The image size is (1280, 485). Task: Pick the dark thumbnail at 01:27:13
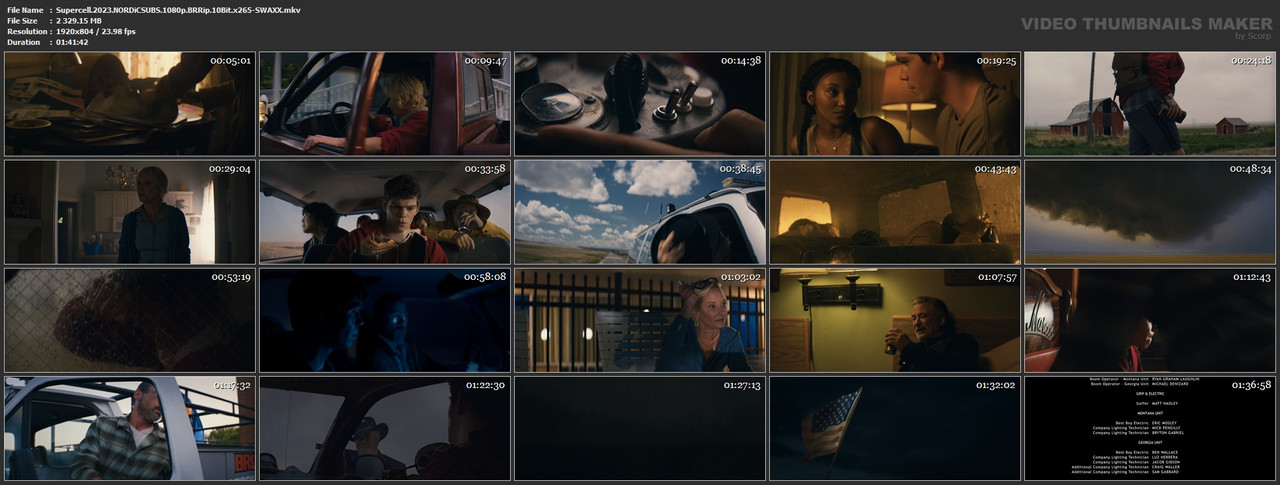[x=640, y=428]
